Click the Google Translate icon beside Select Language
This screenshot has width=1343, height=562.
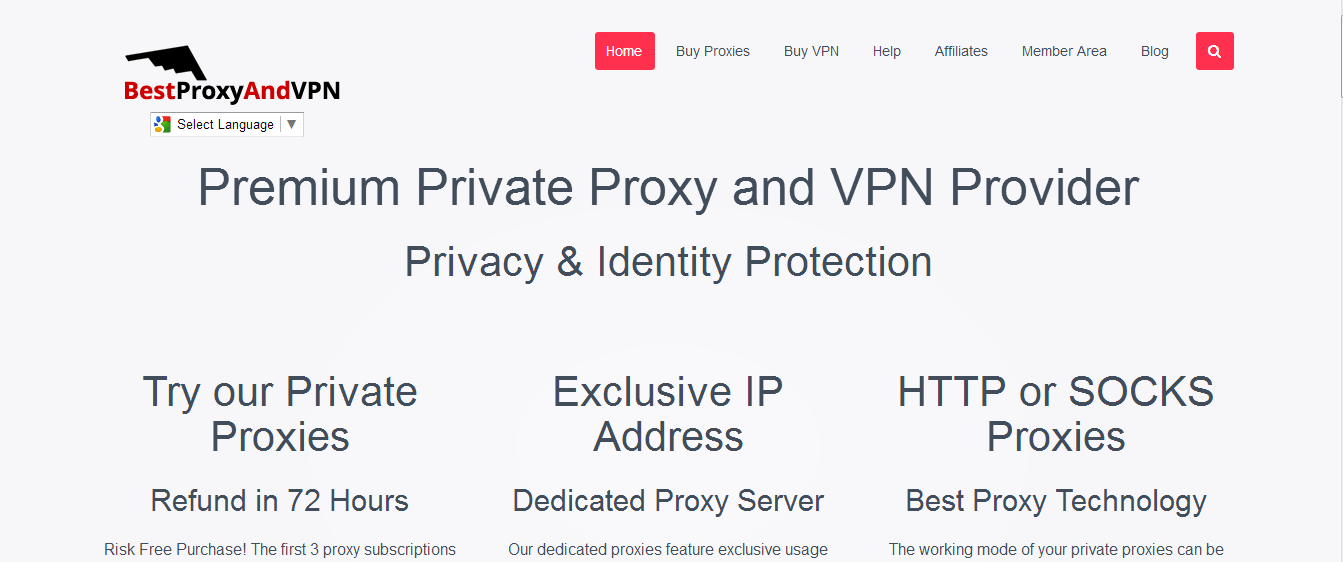point(163,125)
